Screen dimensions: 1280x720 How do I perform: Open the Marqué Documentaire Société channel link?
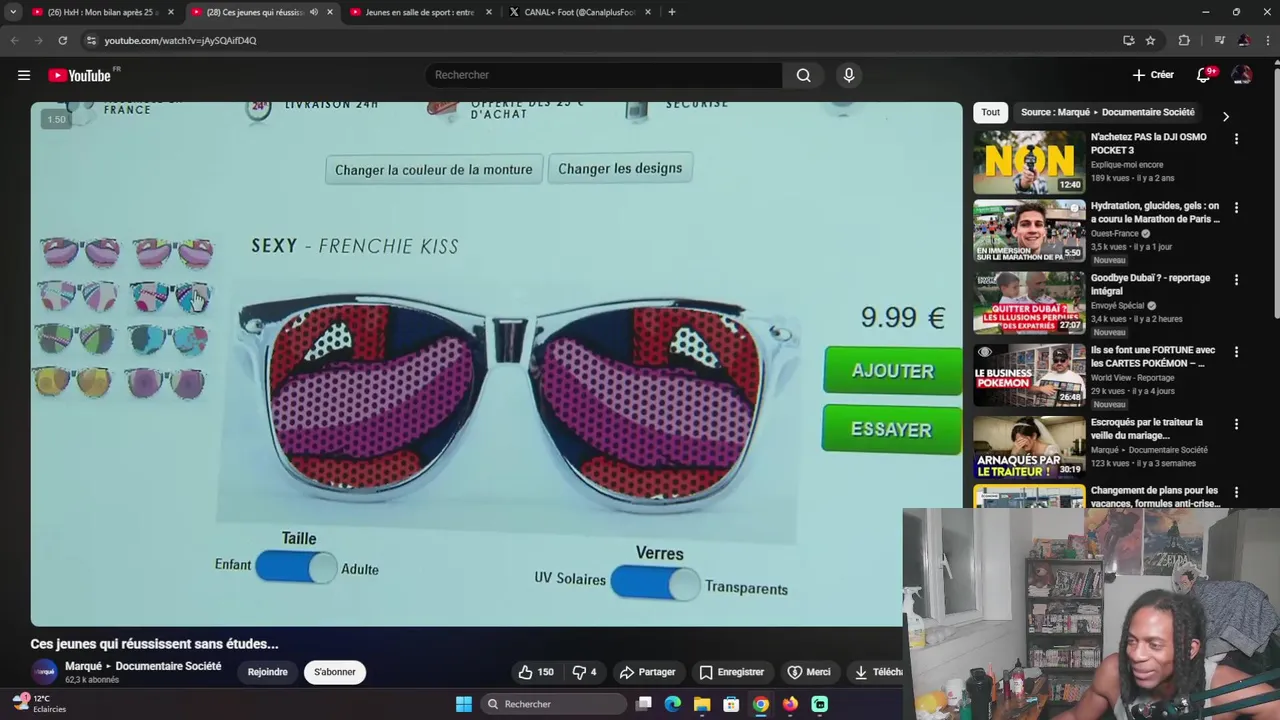click(143, 666)
